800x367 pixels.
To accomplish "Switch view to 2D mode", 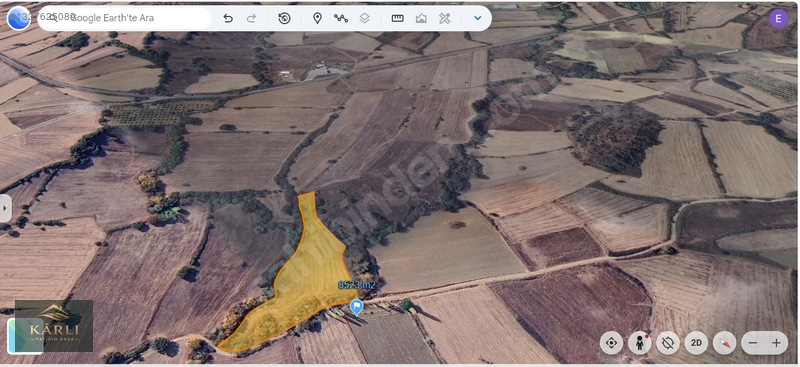I will (696, 343).
